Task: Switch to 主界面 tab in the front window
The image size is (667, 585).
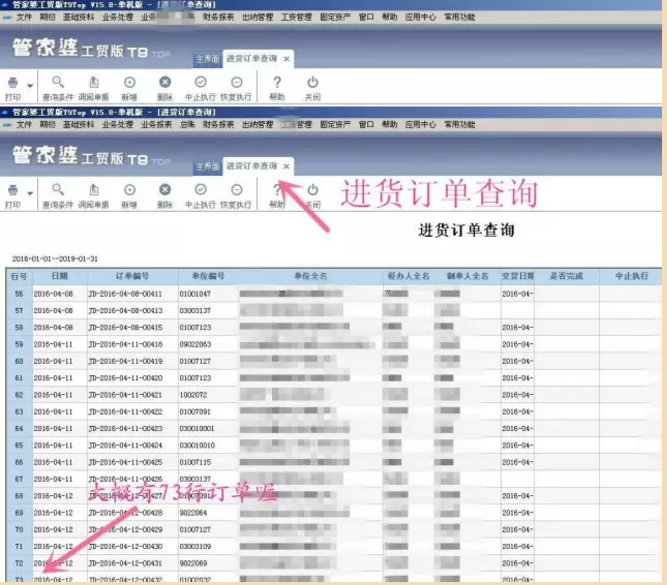Action: coord(207,167)
